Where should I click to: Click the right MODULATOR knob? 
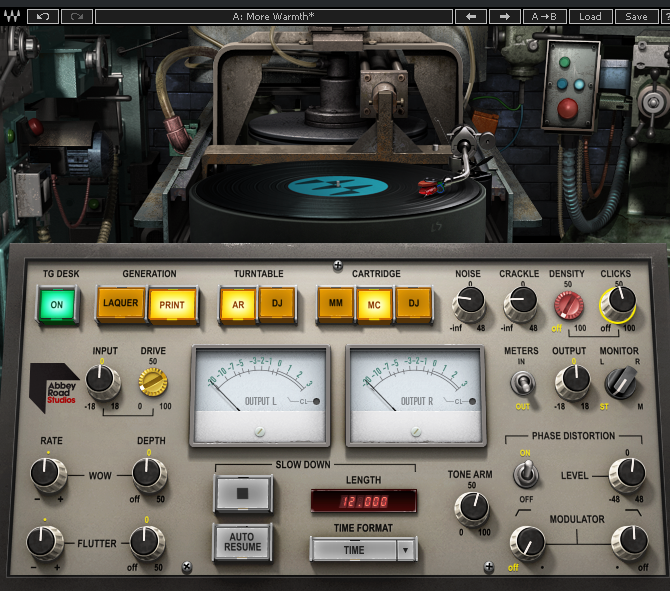[630, 542]
